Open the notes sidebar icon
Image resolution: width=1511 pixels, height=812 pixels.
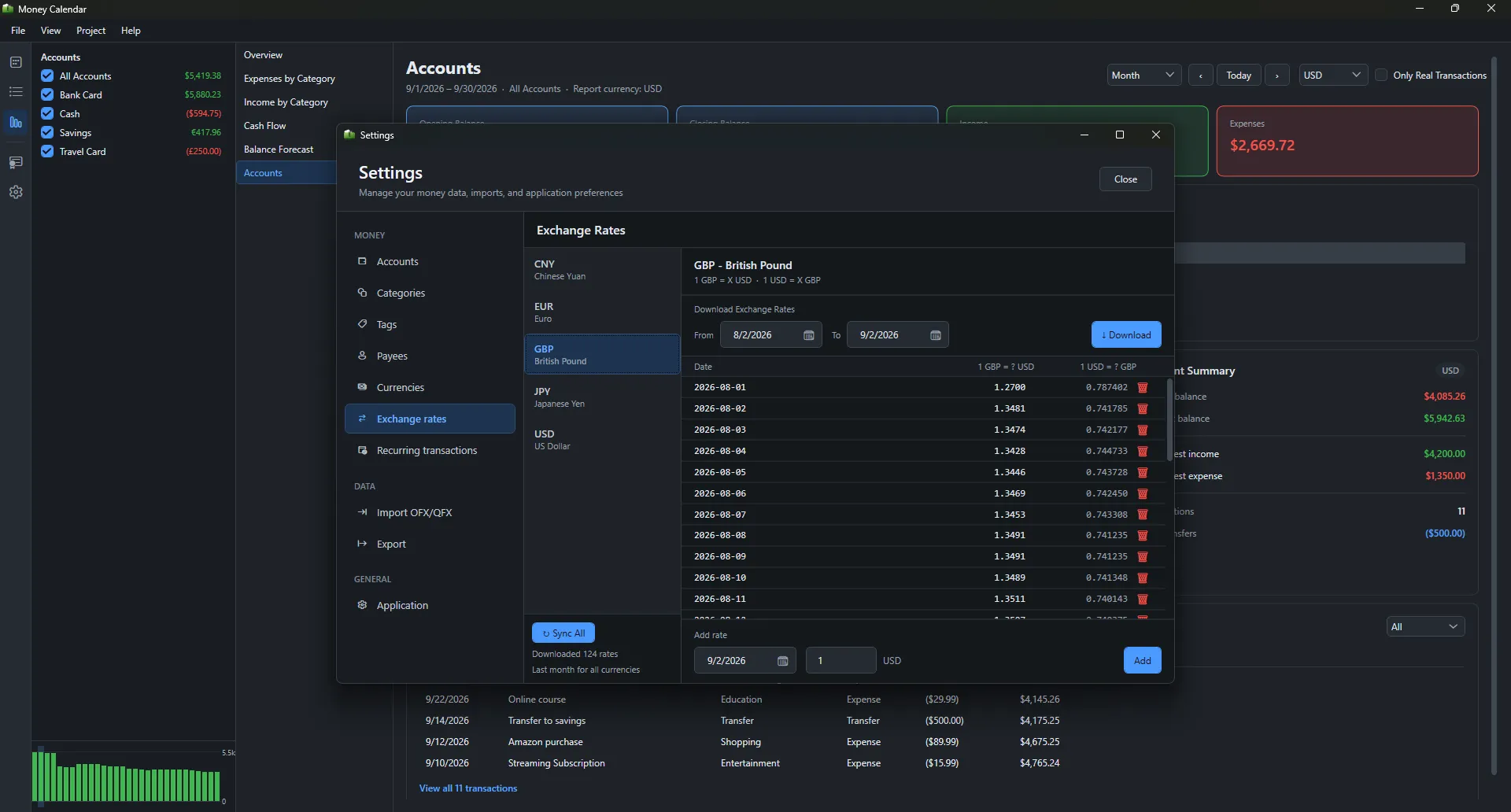pos(16,162)
